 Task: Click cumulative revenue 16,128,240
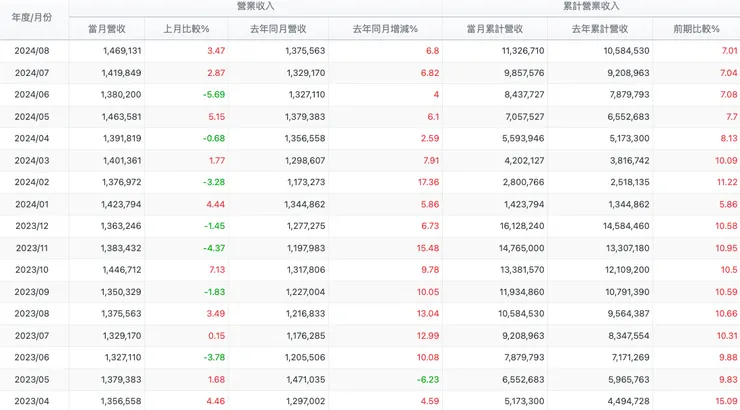522,226
